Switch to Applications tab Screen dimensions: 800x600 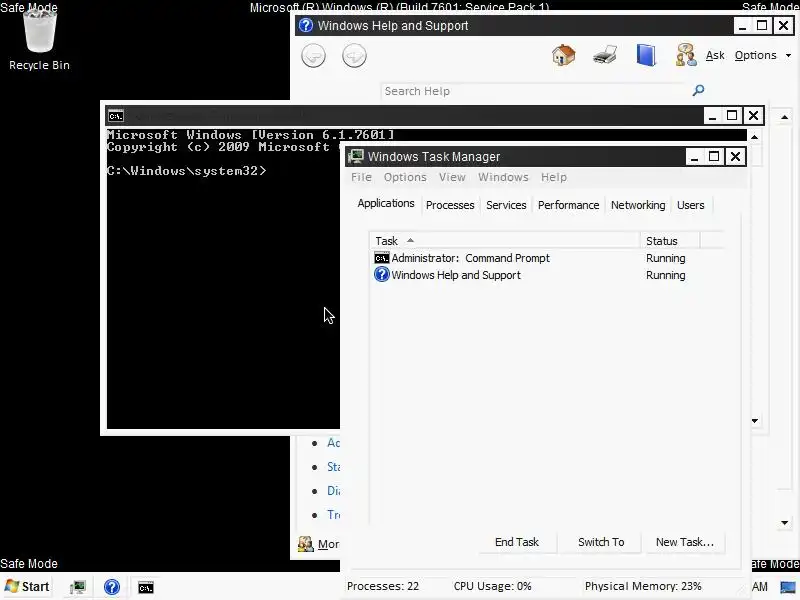tap(386, 203)
